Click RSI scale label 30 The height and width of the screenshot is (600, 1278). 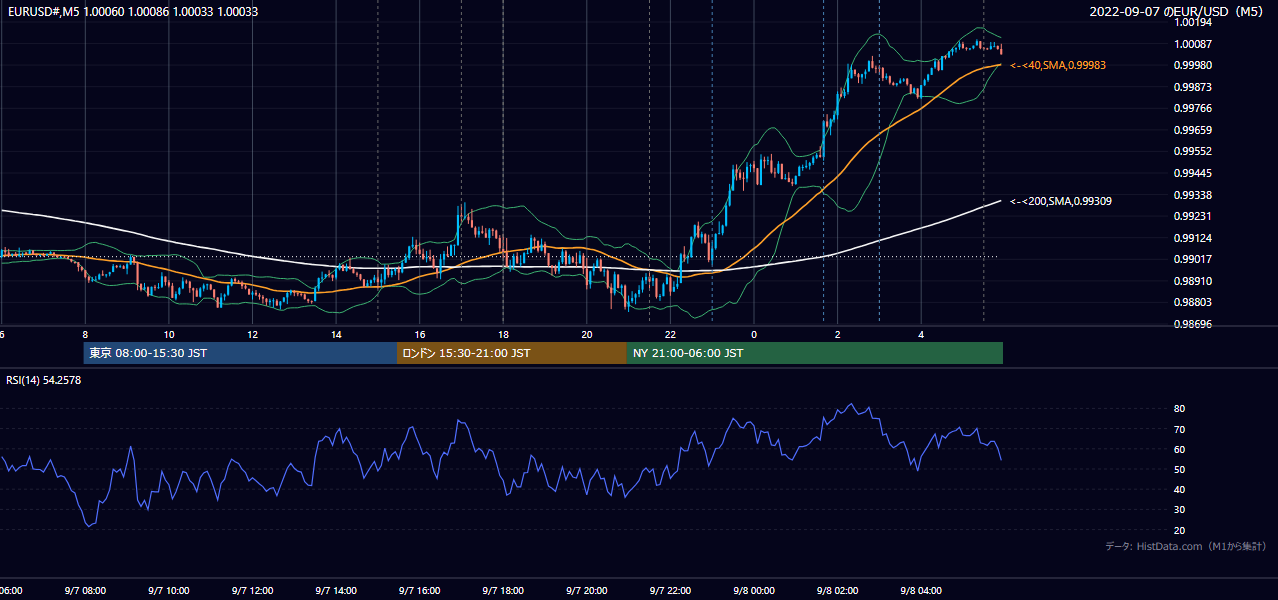click(x=1179, y=510)
